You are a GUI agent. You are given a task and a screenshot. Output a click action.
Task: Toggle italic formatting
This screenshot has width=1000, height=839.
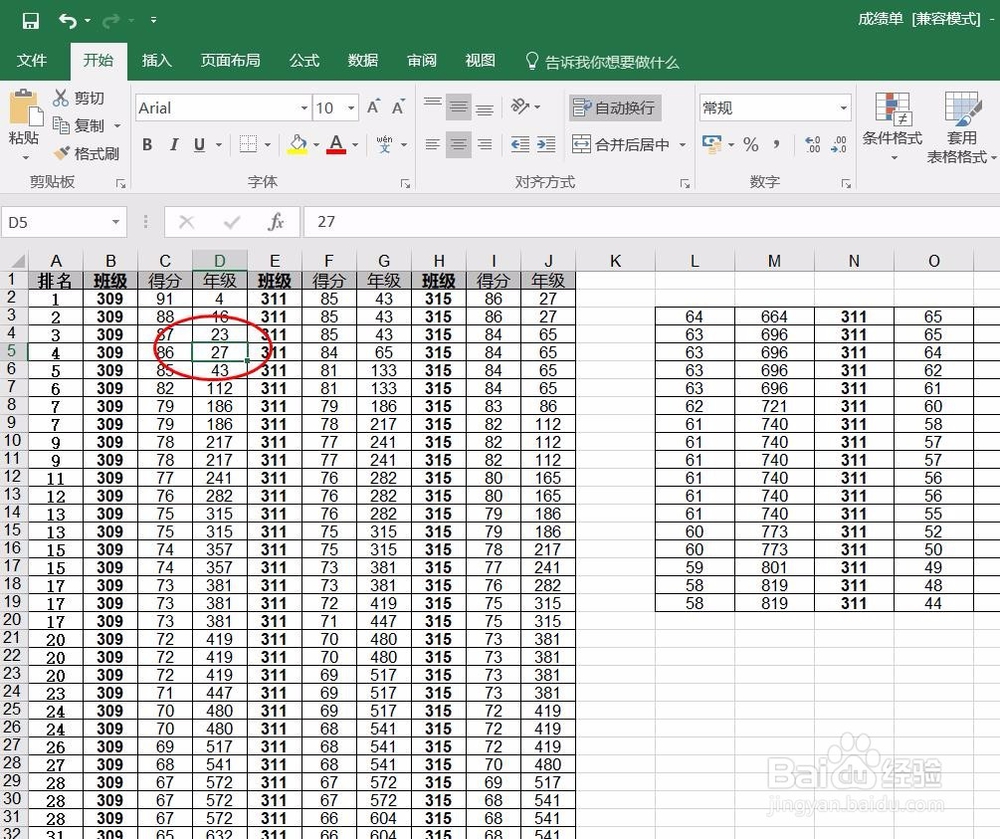[x=173, y=144]
